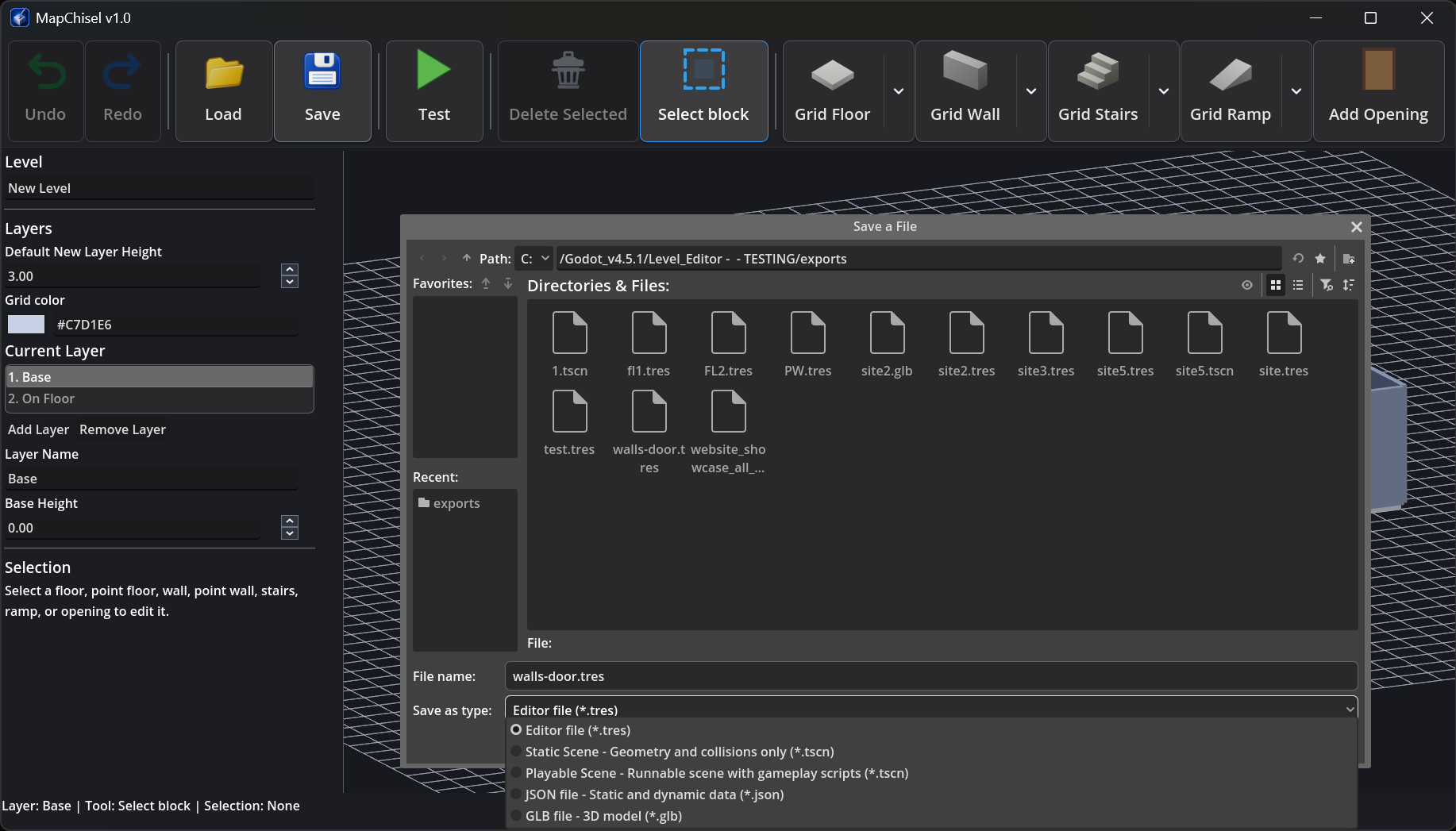Select layer 2. On Floor
Viewport: 1456px width, 831px height.
pos(160,398)
